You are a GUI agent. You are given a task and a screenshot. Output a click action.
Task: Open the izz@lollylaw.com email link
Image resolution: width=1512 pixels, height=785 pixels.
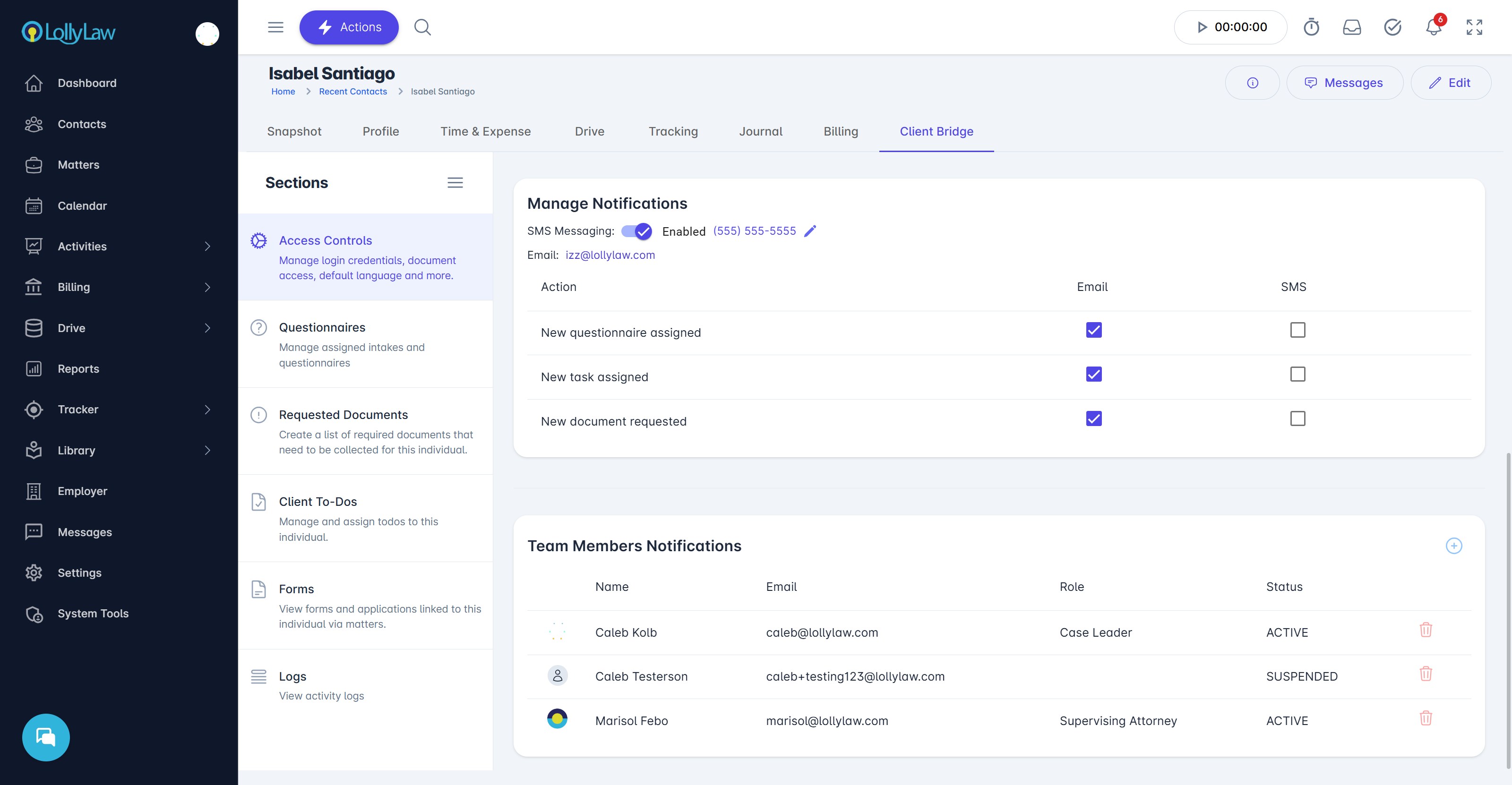[x=610, y=255]
